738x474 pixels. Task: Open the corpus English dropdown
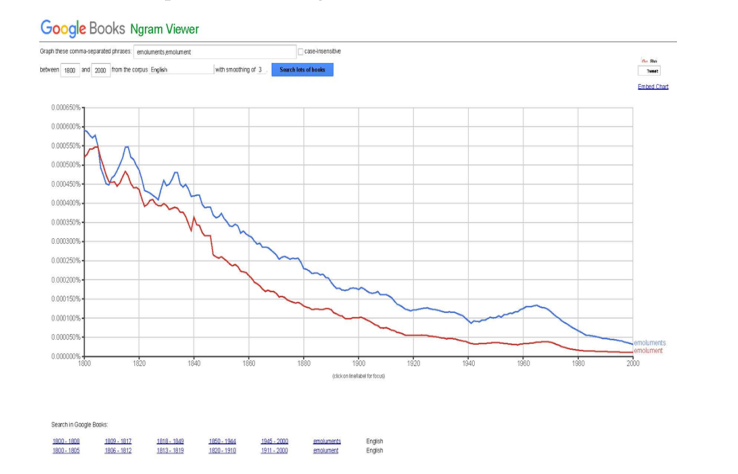181,70
